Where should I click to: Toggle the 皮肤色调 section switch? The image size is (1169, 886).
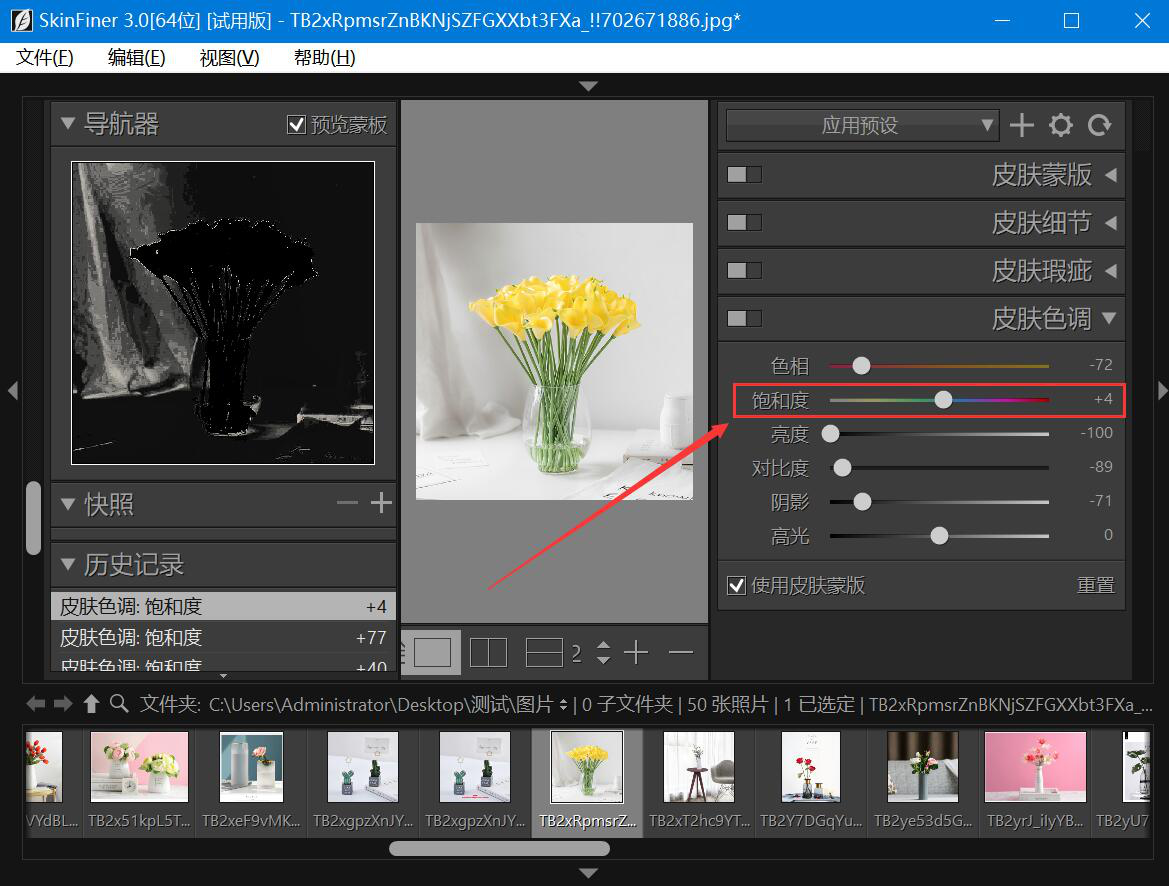click(744, 319)
